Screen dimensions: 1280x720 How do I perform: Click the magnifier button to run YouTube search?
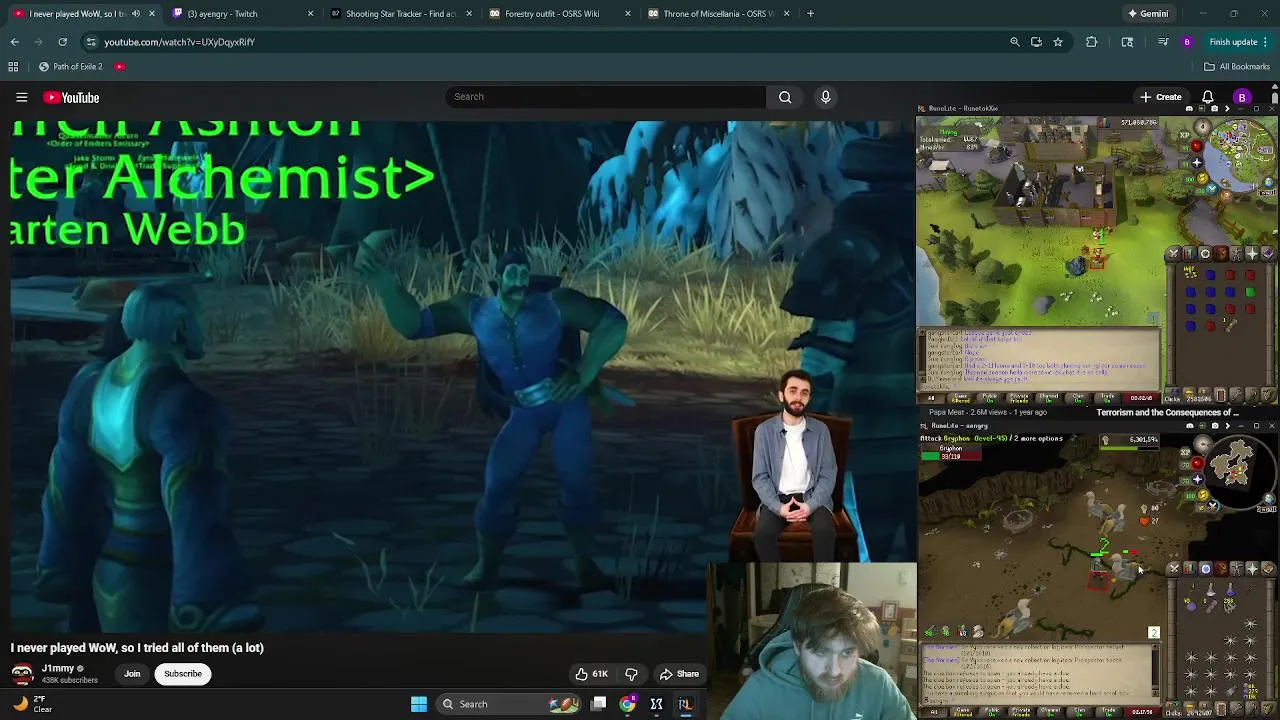785,97
